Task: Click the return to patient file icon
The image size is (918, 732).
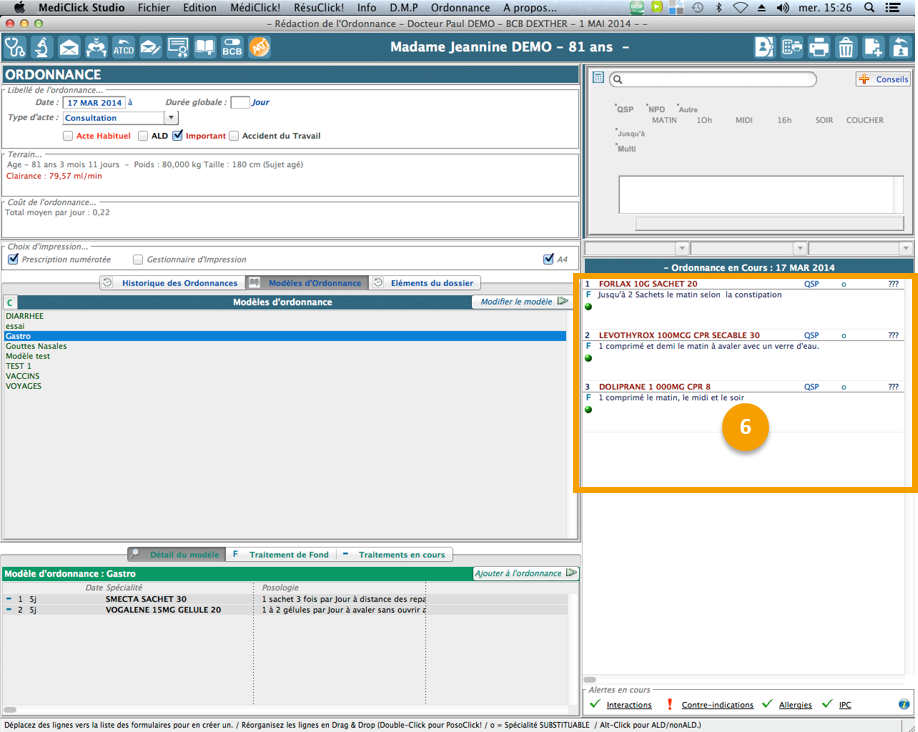Action: click(900, 47)
